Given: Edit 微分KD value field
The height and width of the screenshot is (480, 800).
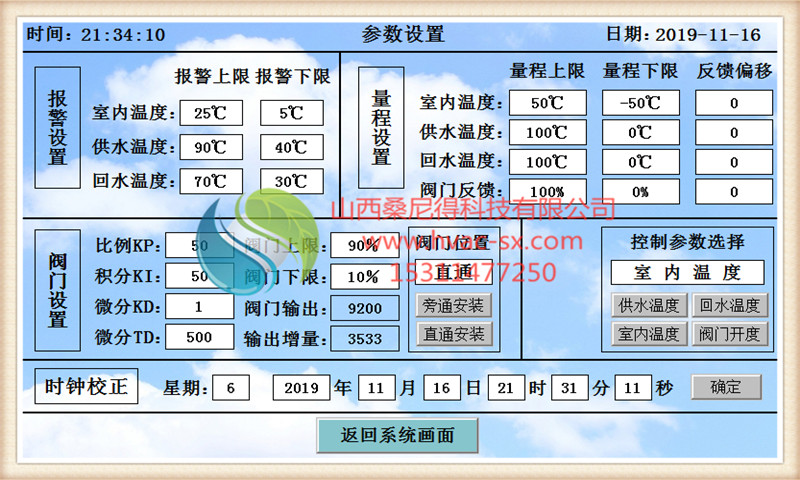Looking at the screenshot, I should click(199, 307).
